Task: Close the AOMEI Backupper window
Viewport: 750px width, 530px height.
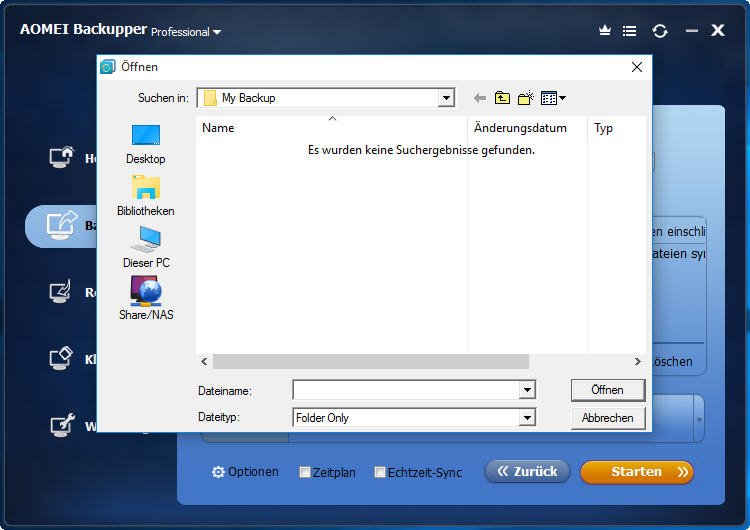Action: point(718,31)
